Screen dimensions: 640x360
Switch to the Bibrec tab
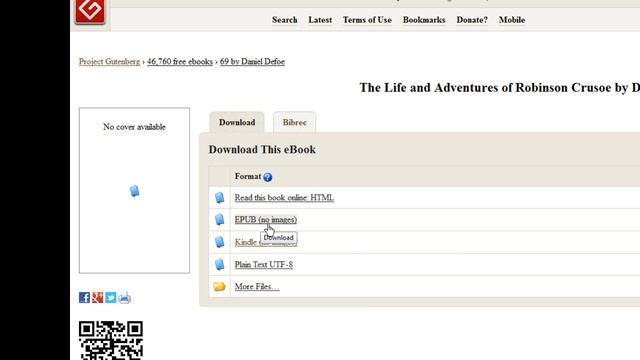[x=294, y=122]
